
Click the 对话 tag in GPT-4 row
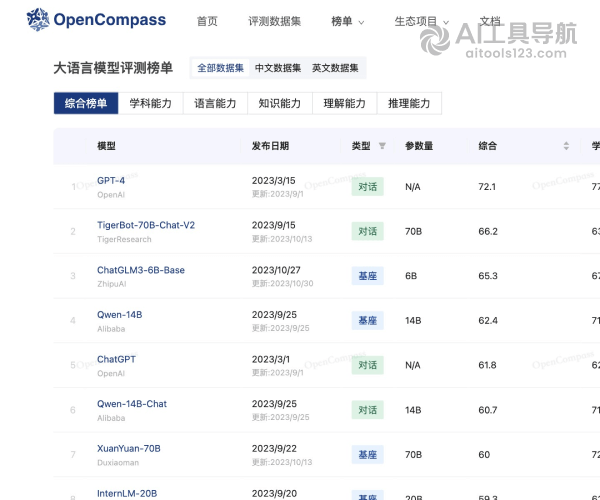[367, 187]
